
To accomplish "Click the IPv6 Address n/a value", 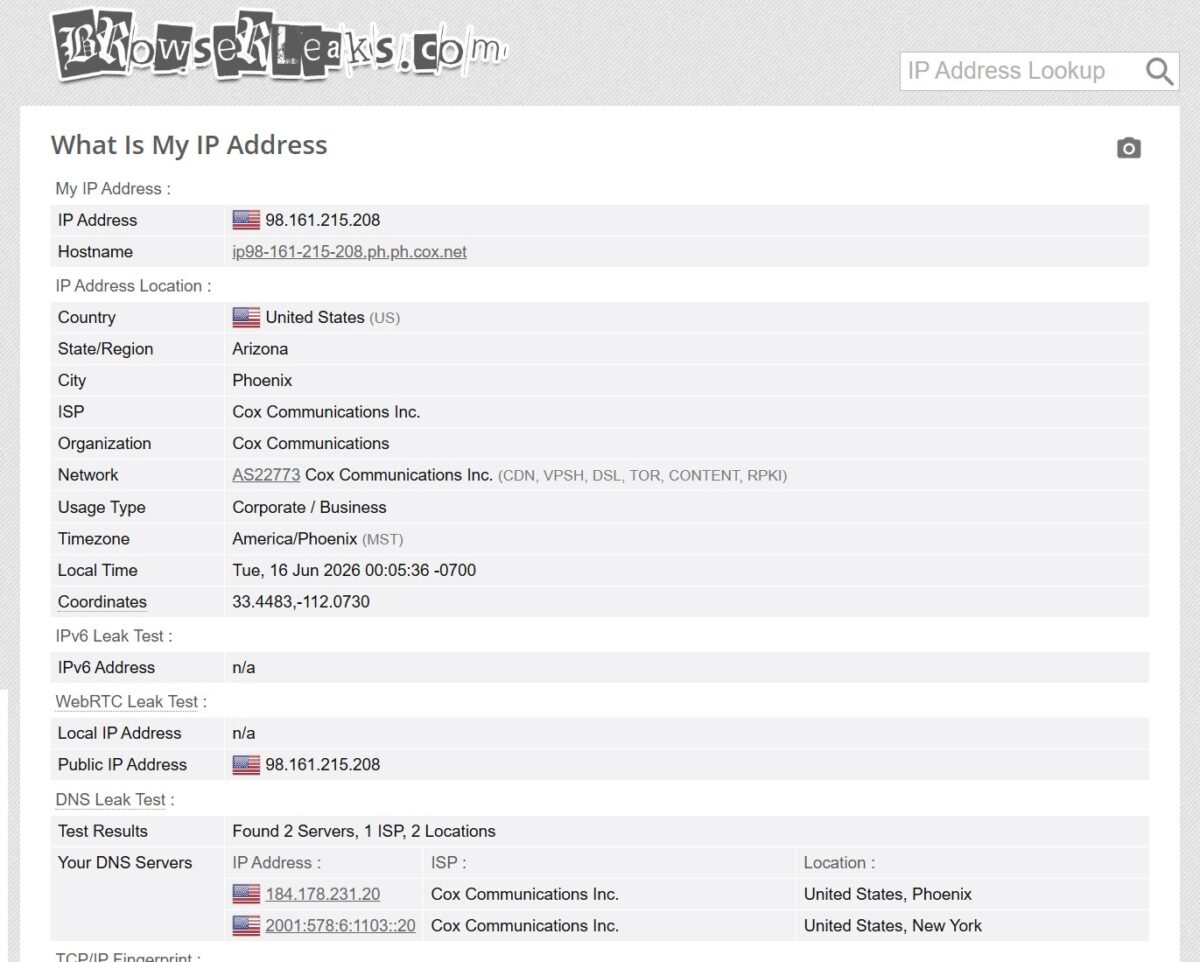I will 244,667.
